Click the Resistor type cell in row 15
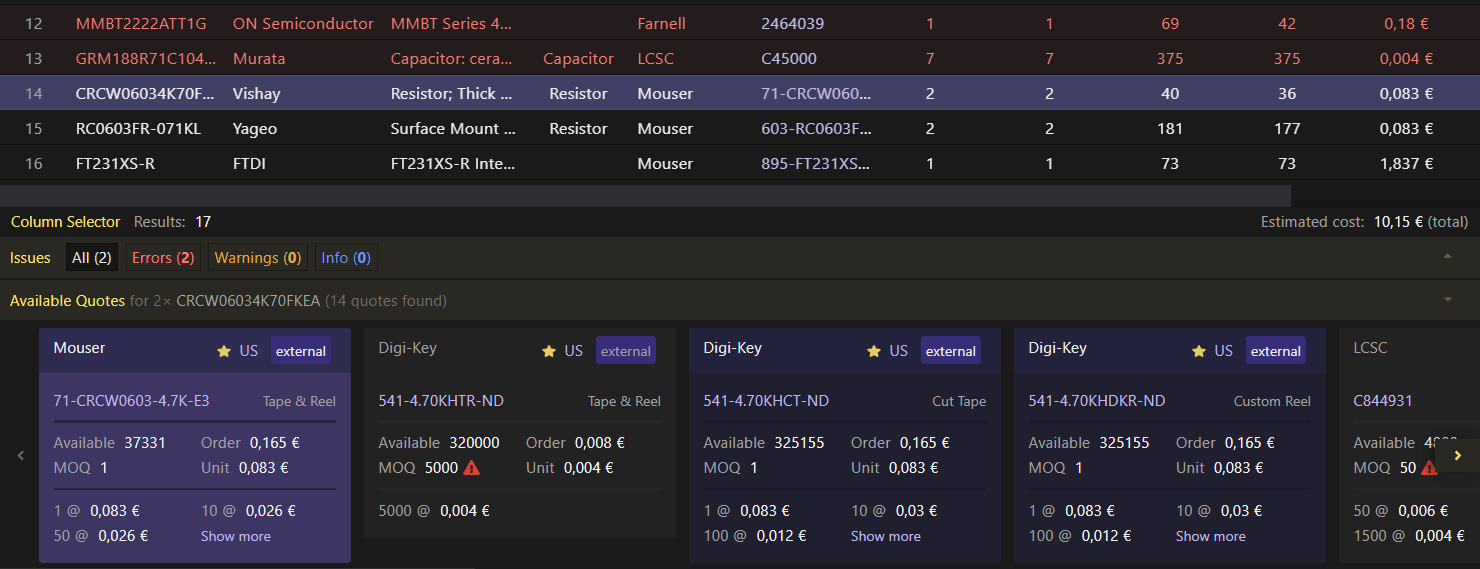Image resolution: width=1480 pixels, height=569 pixels. tap(578, 129)
